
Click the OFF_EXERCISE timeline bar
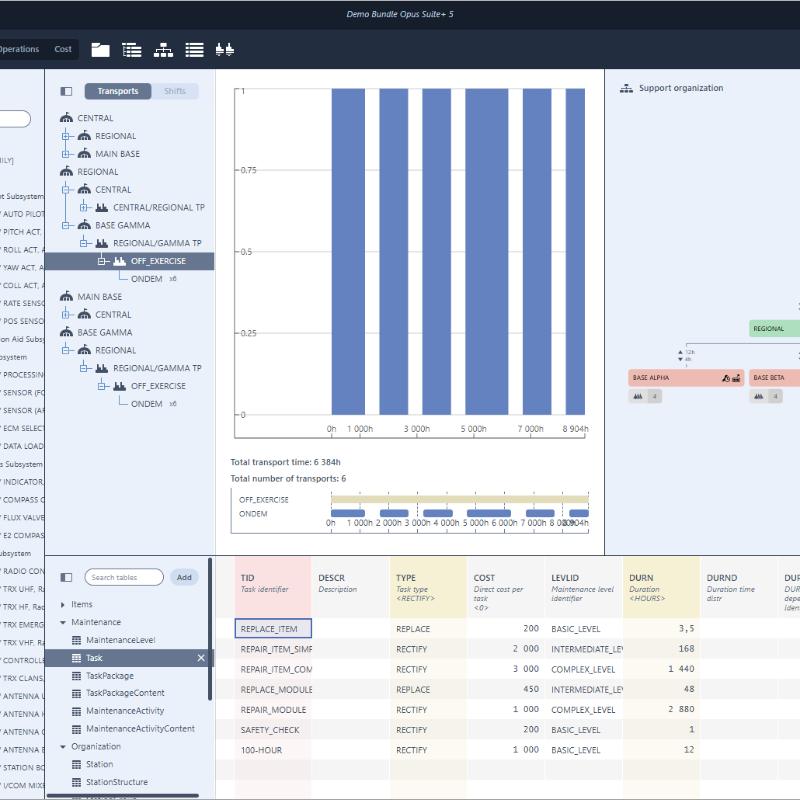pyautogui.click(x=460, y=499)
